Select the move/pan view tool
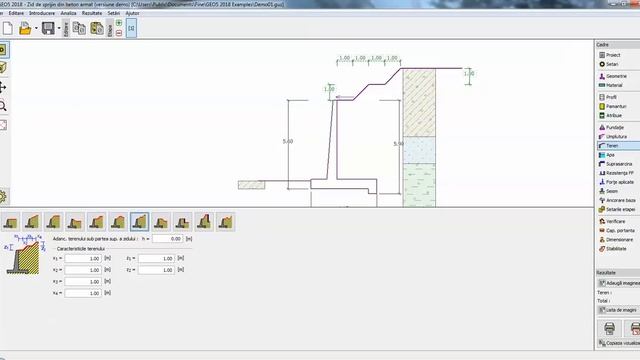Screen dimensions: 640x360 point(3,87)
